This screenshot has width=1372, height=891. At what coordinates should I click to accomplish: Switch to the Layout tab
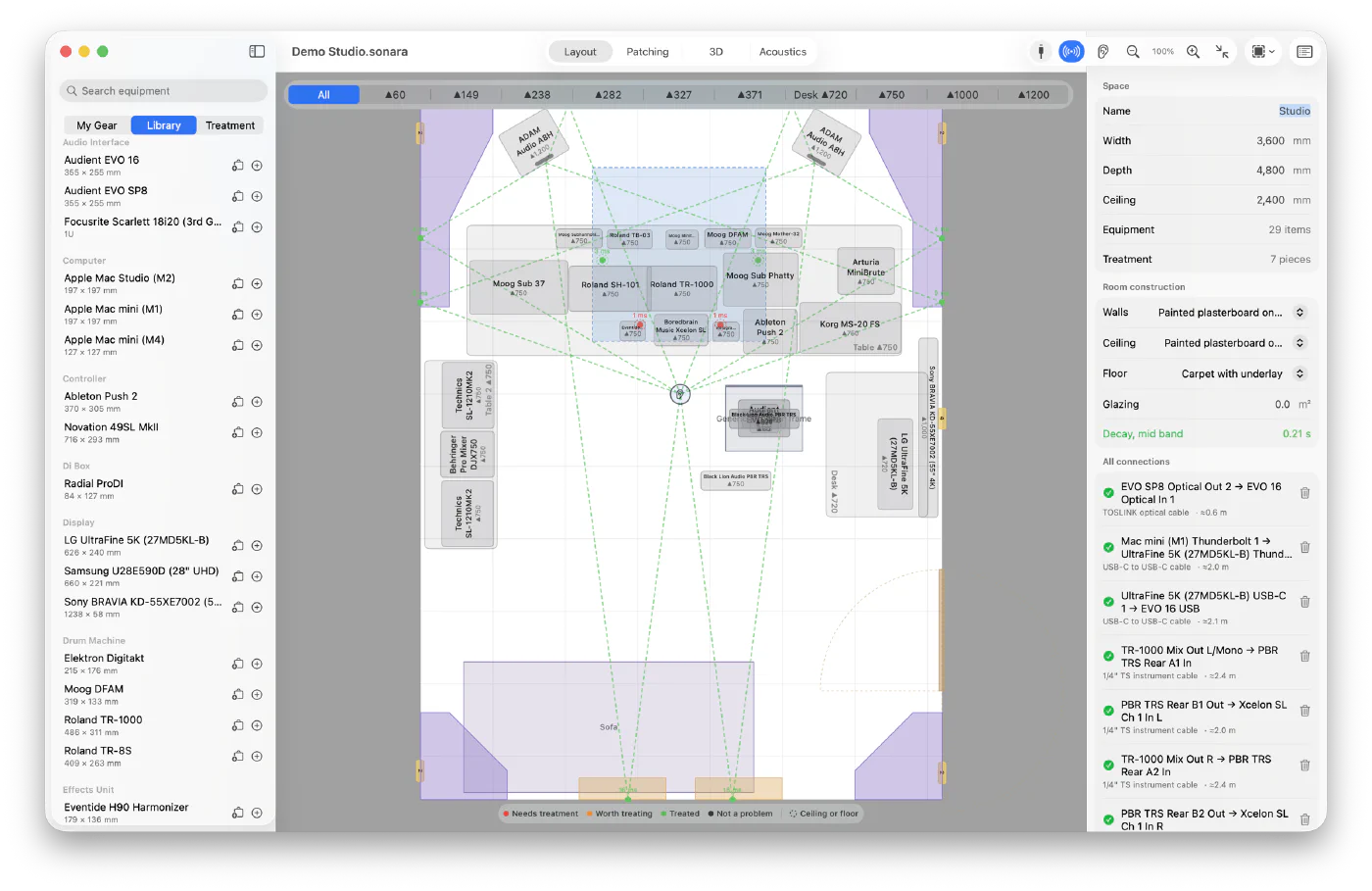[580, 52]
